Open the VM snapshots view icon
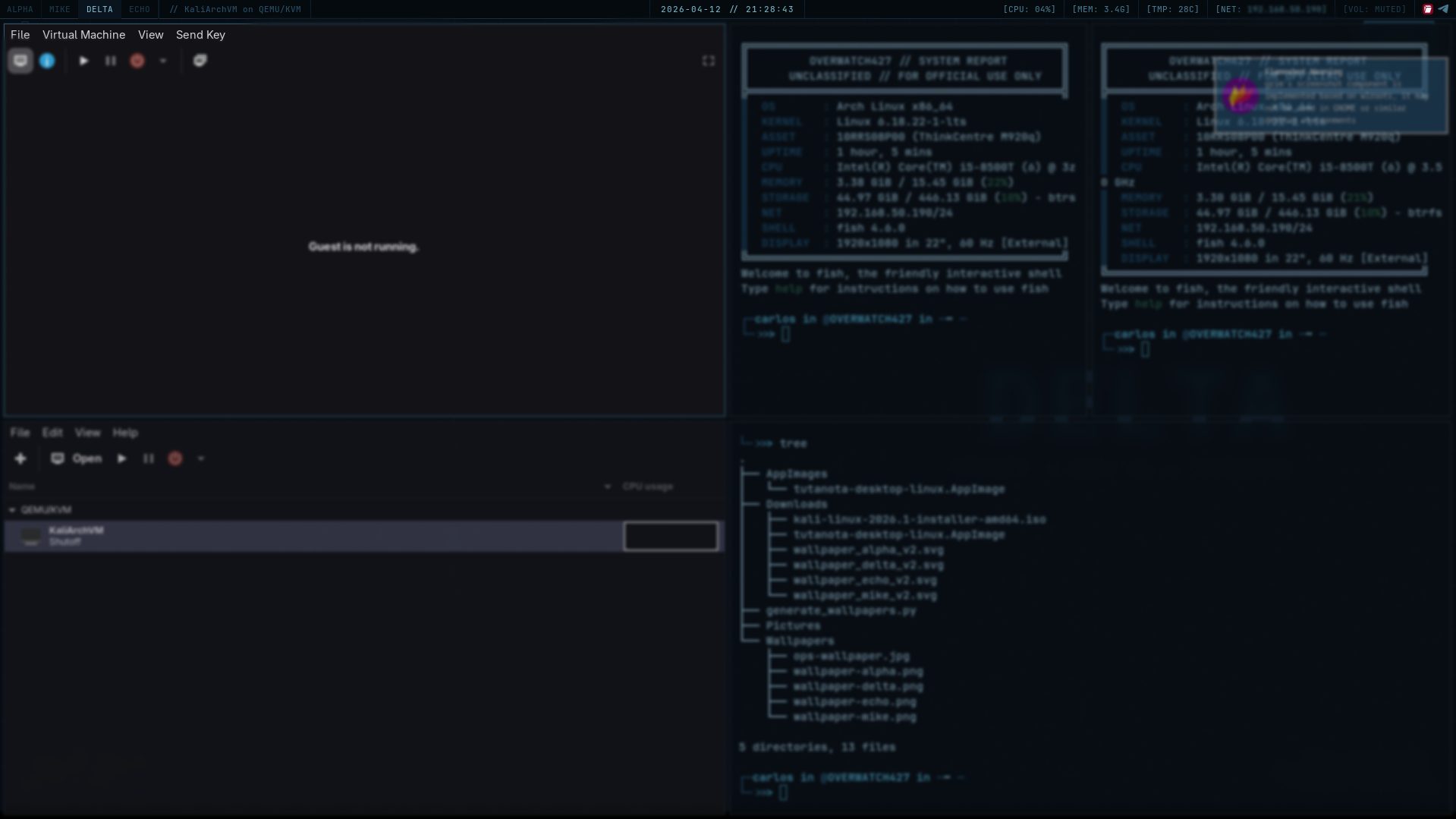Viewport: 1456px width, 819px height. tap(200, 61)
